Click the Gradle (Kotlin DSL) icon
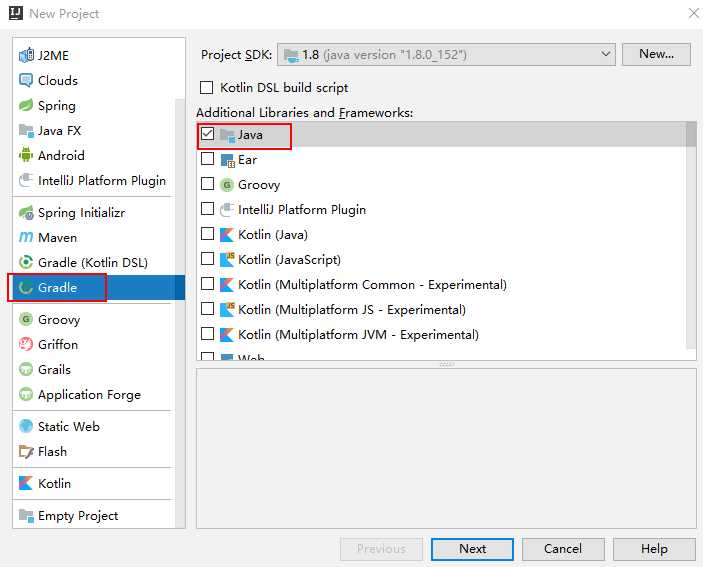The height and width of the screenshot is (567, 703). click(26, 262)
